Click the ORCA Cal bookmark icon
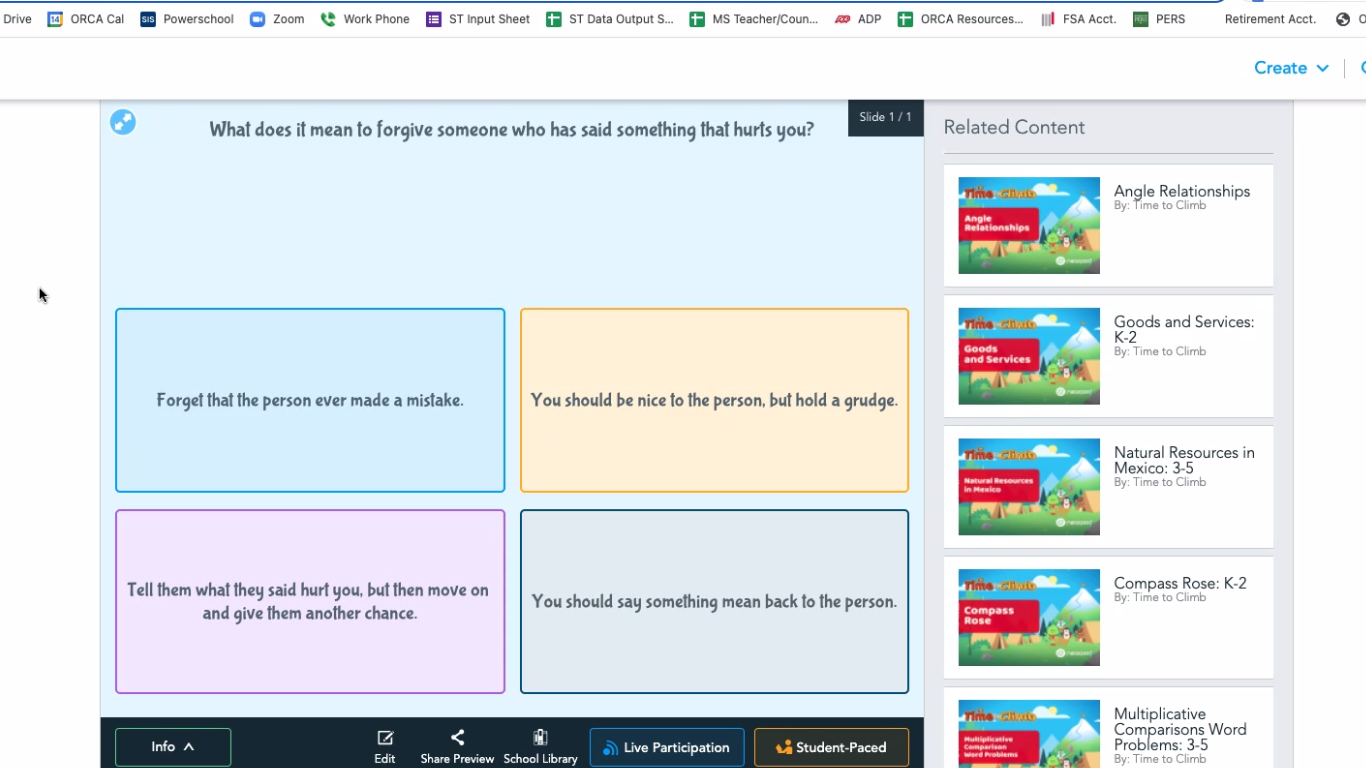1366x768 pixels. [x=55, y=19]
